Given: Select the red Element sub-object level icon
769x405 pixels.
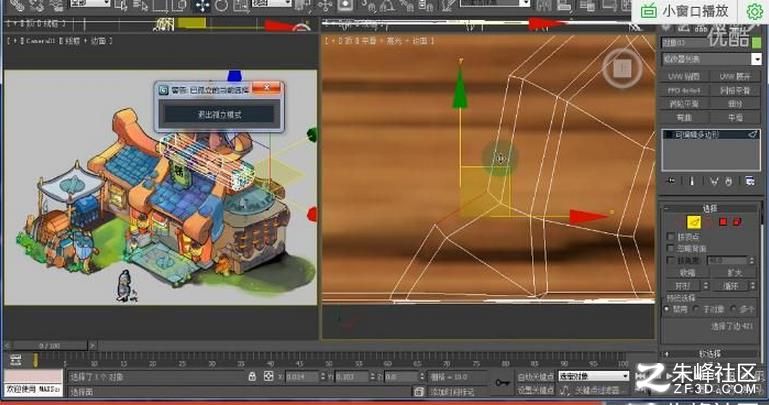Looking at the screenshot, I should (x=737, y=222).
